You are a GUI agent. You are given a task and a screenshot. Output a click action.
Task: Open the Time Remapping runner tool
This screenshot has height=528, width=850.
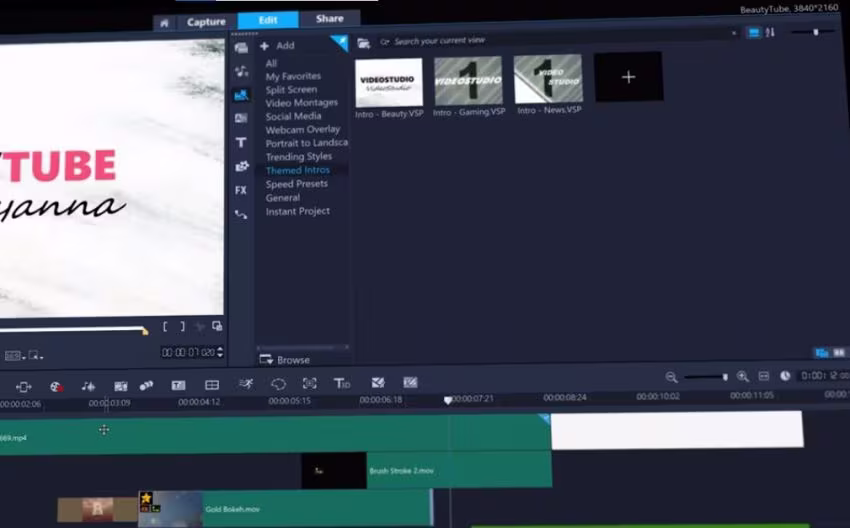tap(246, 384)
